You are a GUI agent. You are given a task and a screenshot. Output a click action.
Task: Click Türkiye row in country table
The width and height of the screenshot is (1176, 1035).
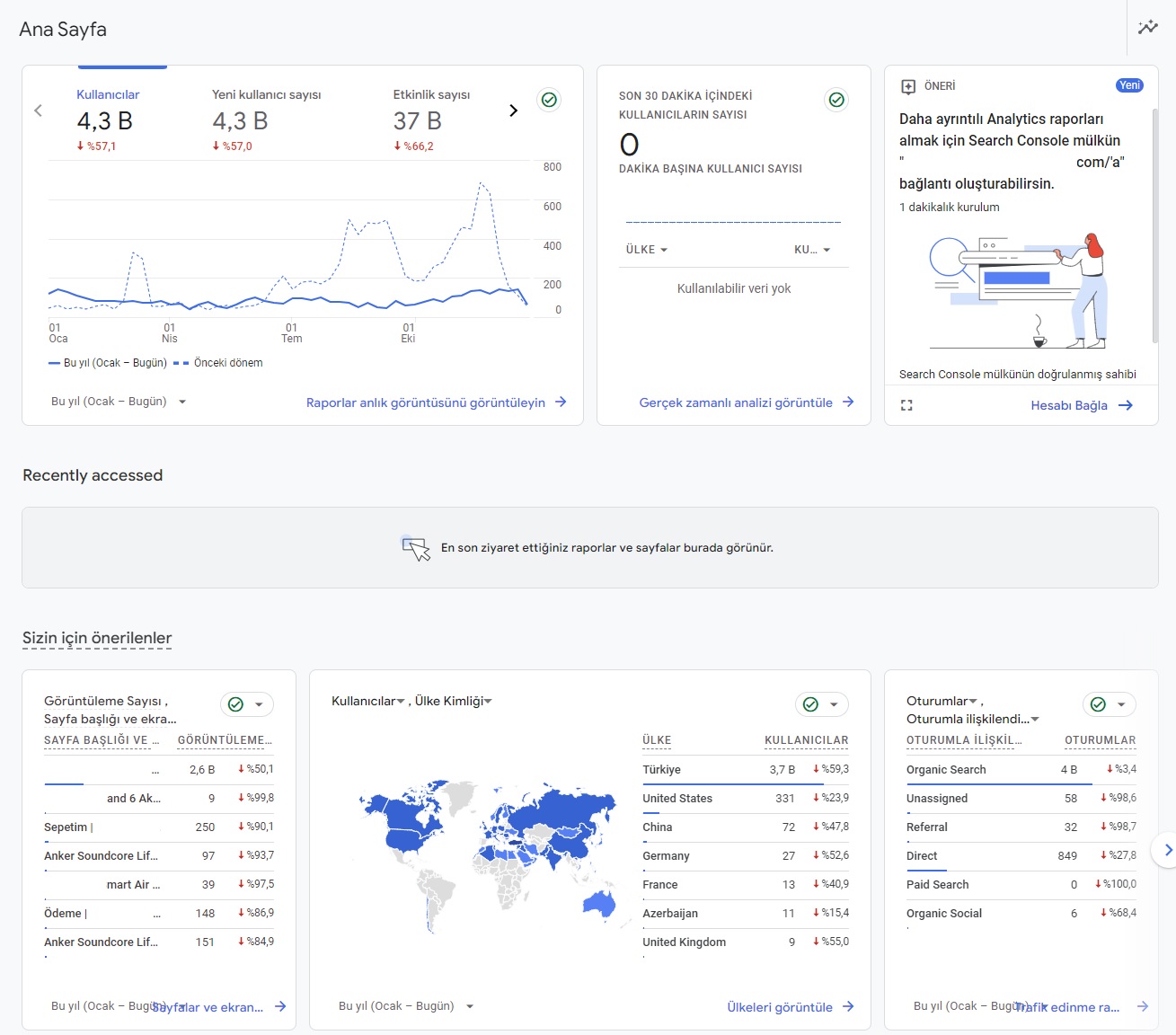746,770
